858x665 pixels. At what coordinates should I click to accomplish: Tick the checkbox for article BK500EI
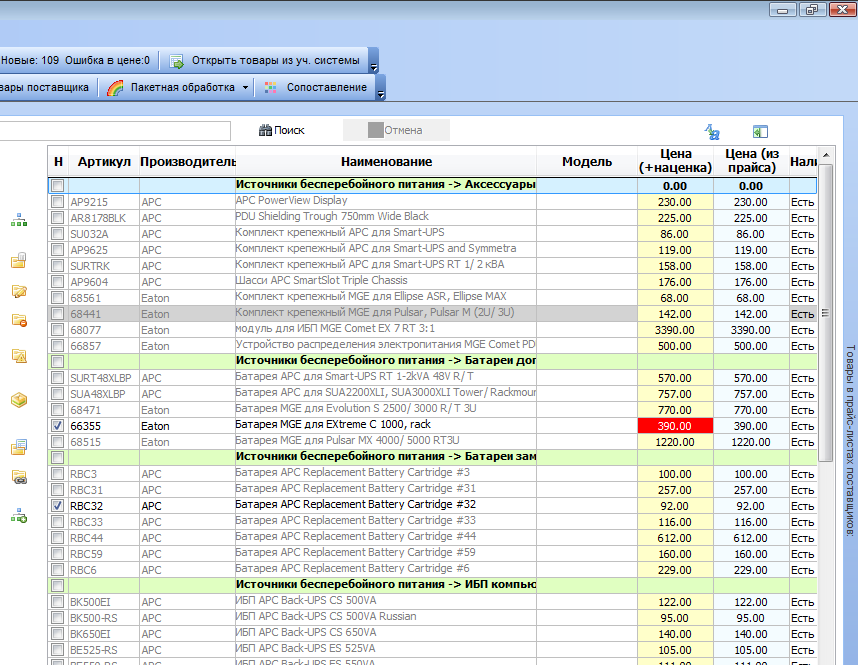tap(57, 602)
